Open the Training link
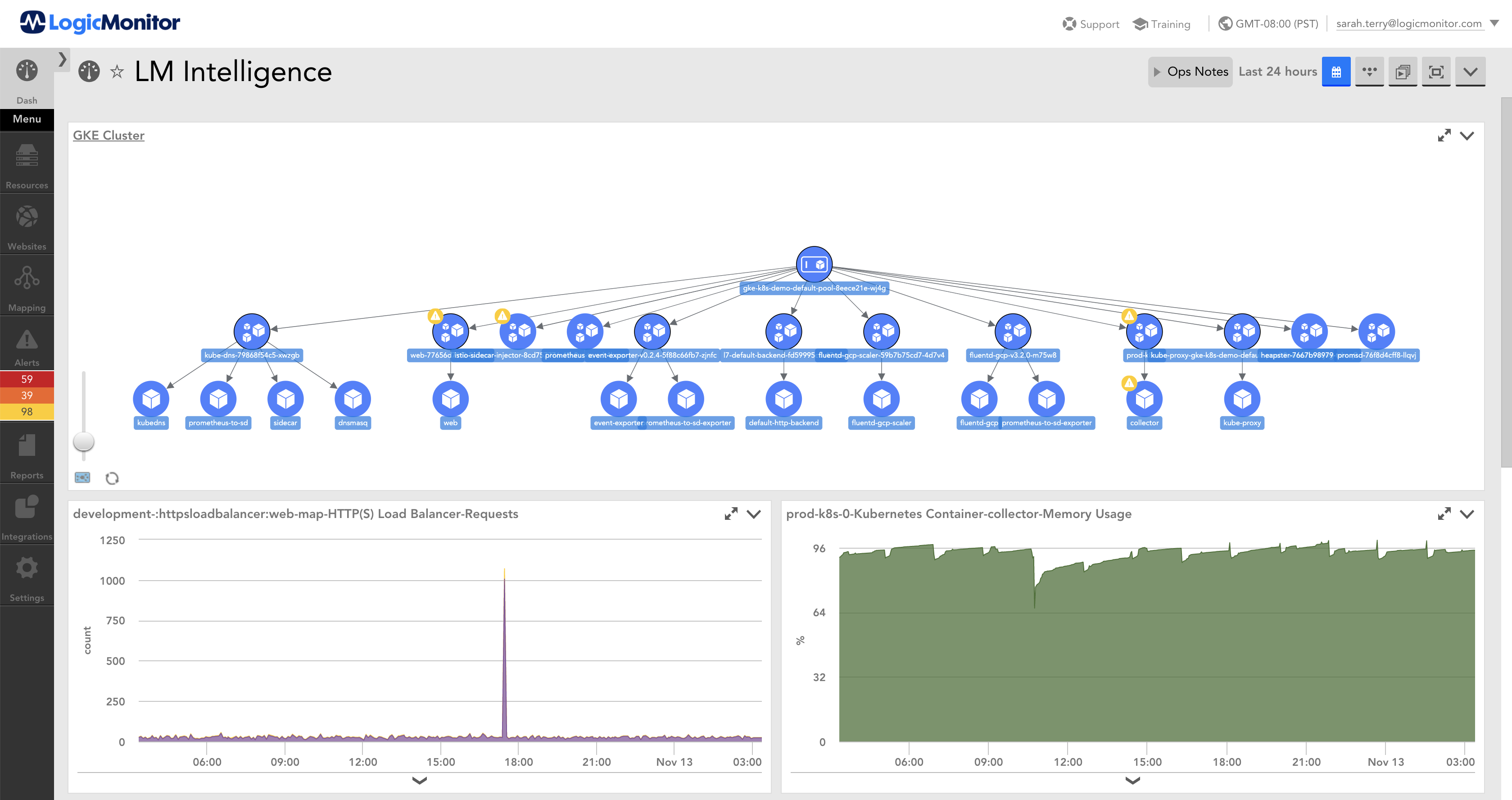 pos(1162,24)
